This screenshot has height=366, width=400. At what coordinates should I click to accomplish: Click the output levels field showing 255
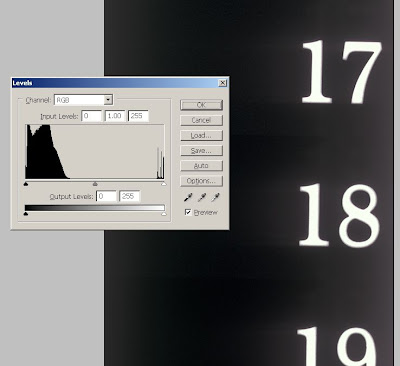click(x=130, y=196)
